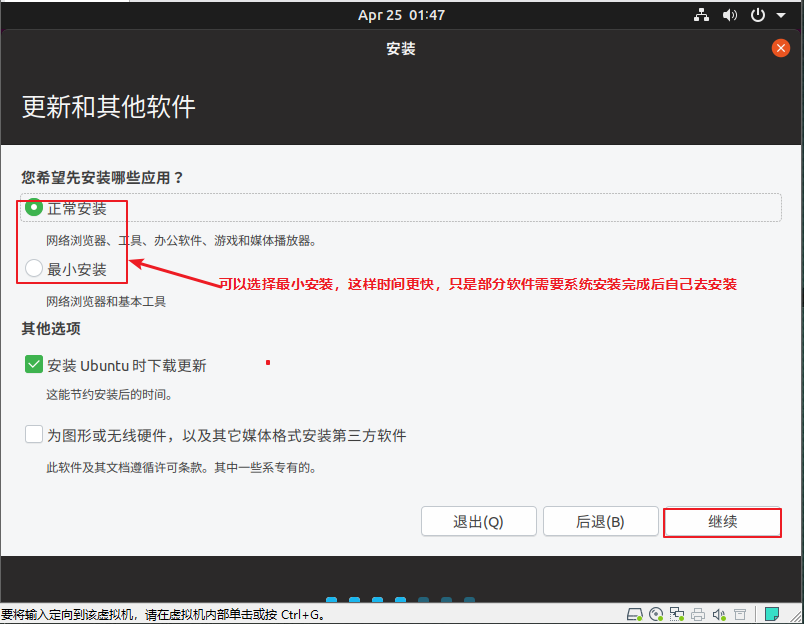
Task: Click the VM network adapter status icon
Action: (x=677, y=614)
